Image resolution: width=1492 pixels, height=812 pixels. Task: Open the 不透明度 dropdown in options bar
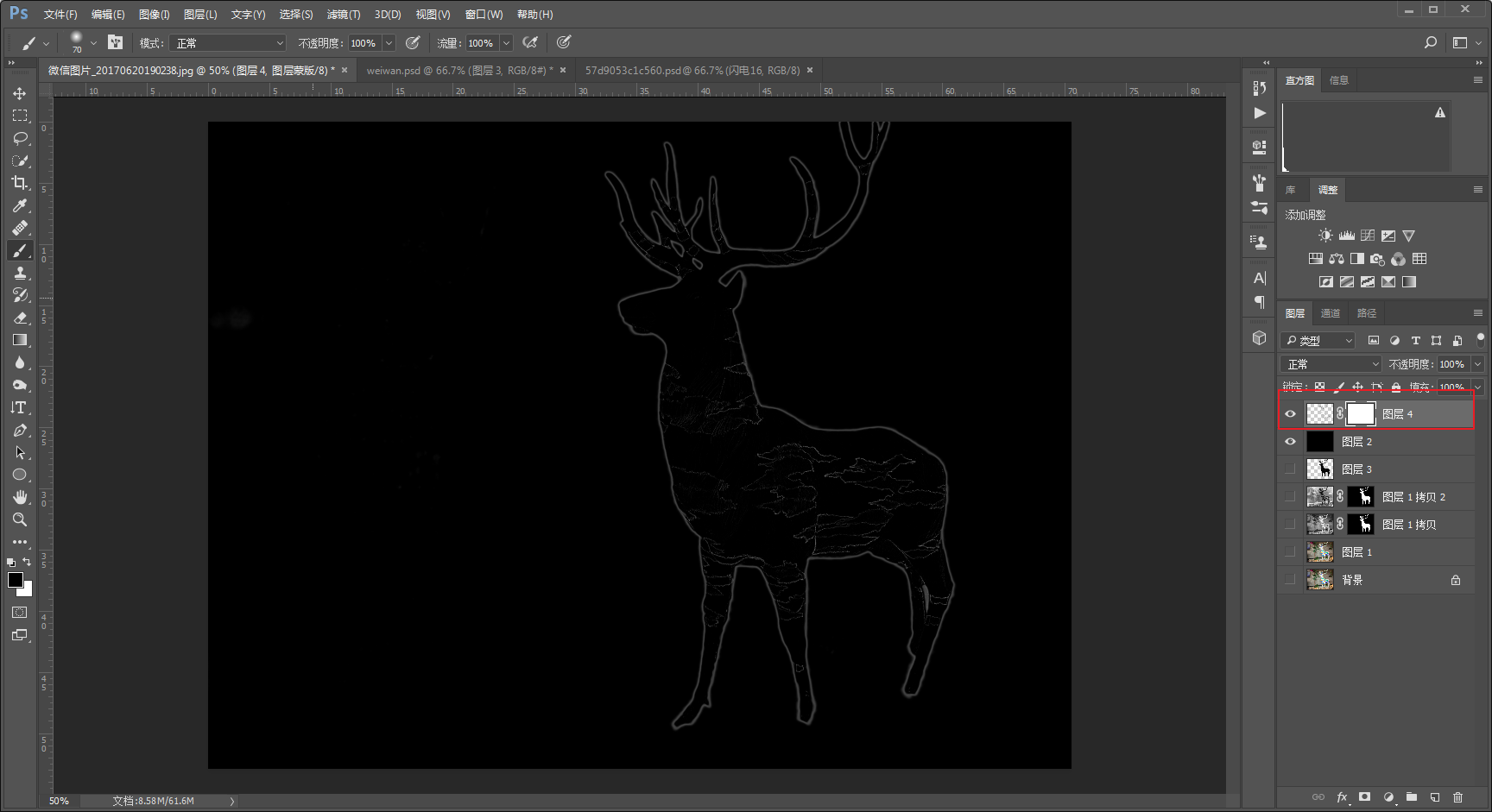coord(389,43)
